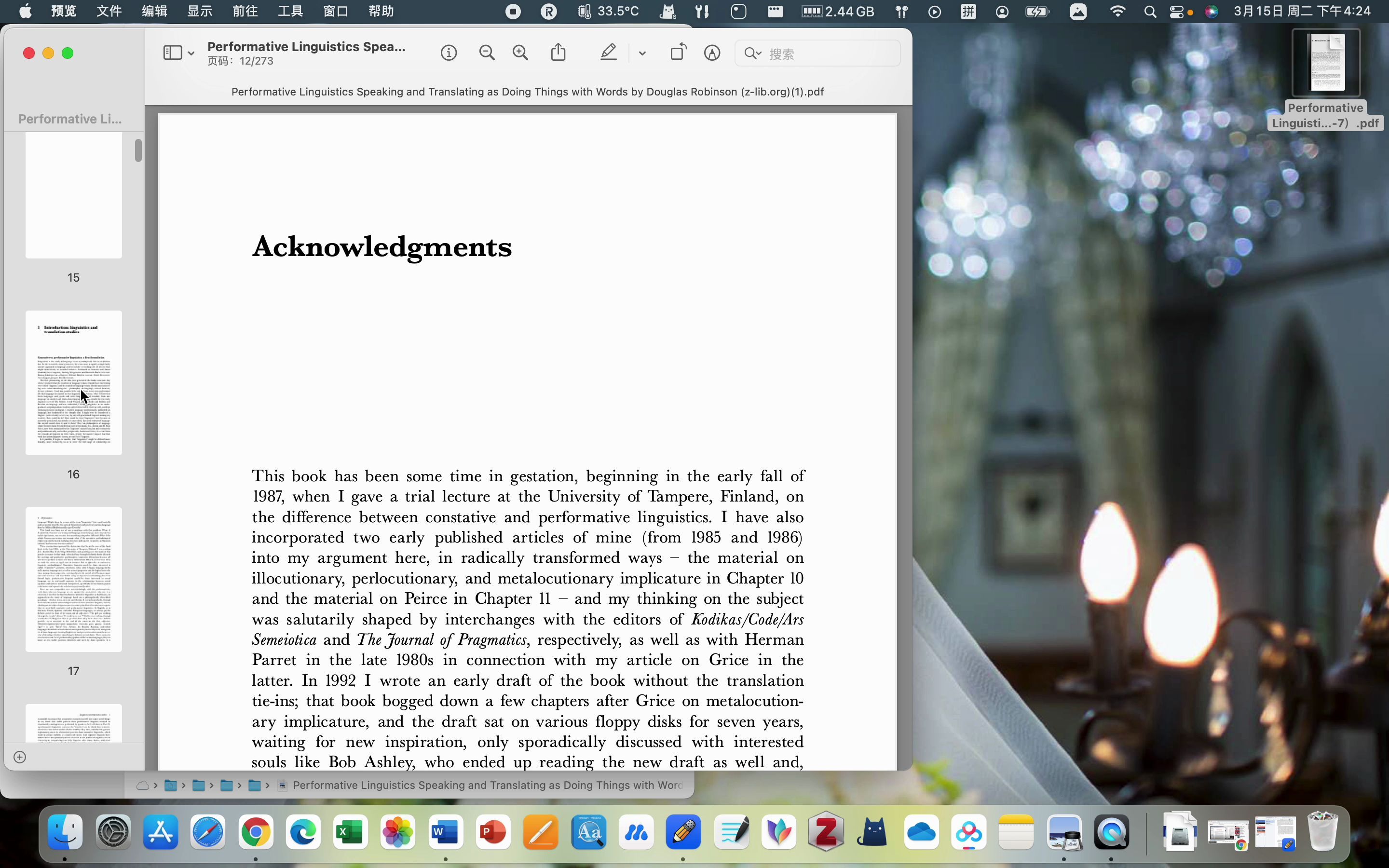
Task: Zoom out the PDF page
Action: [487, 54]
